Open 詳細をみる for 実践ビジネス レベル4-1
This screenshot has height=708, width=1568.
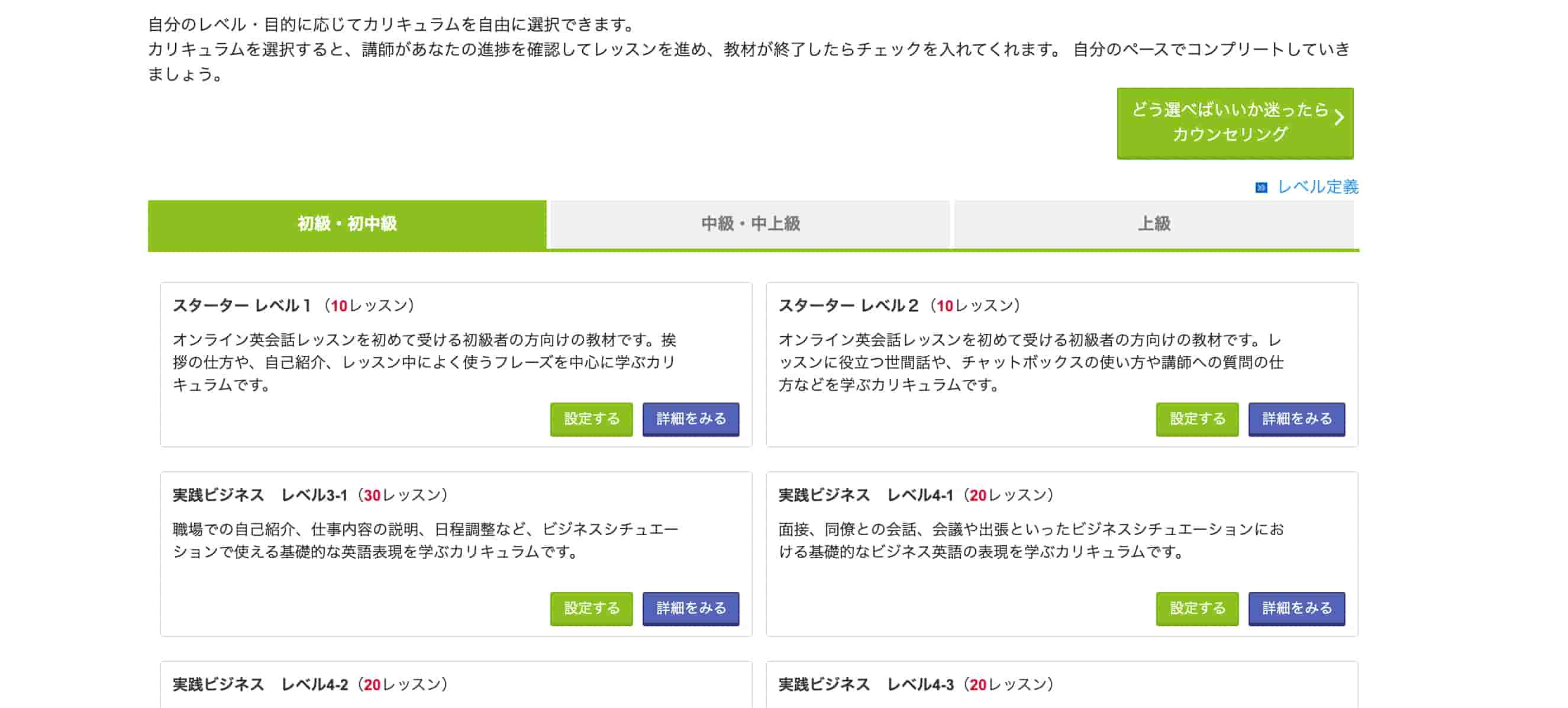click(1296, 608)
